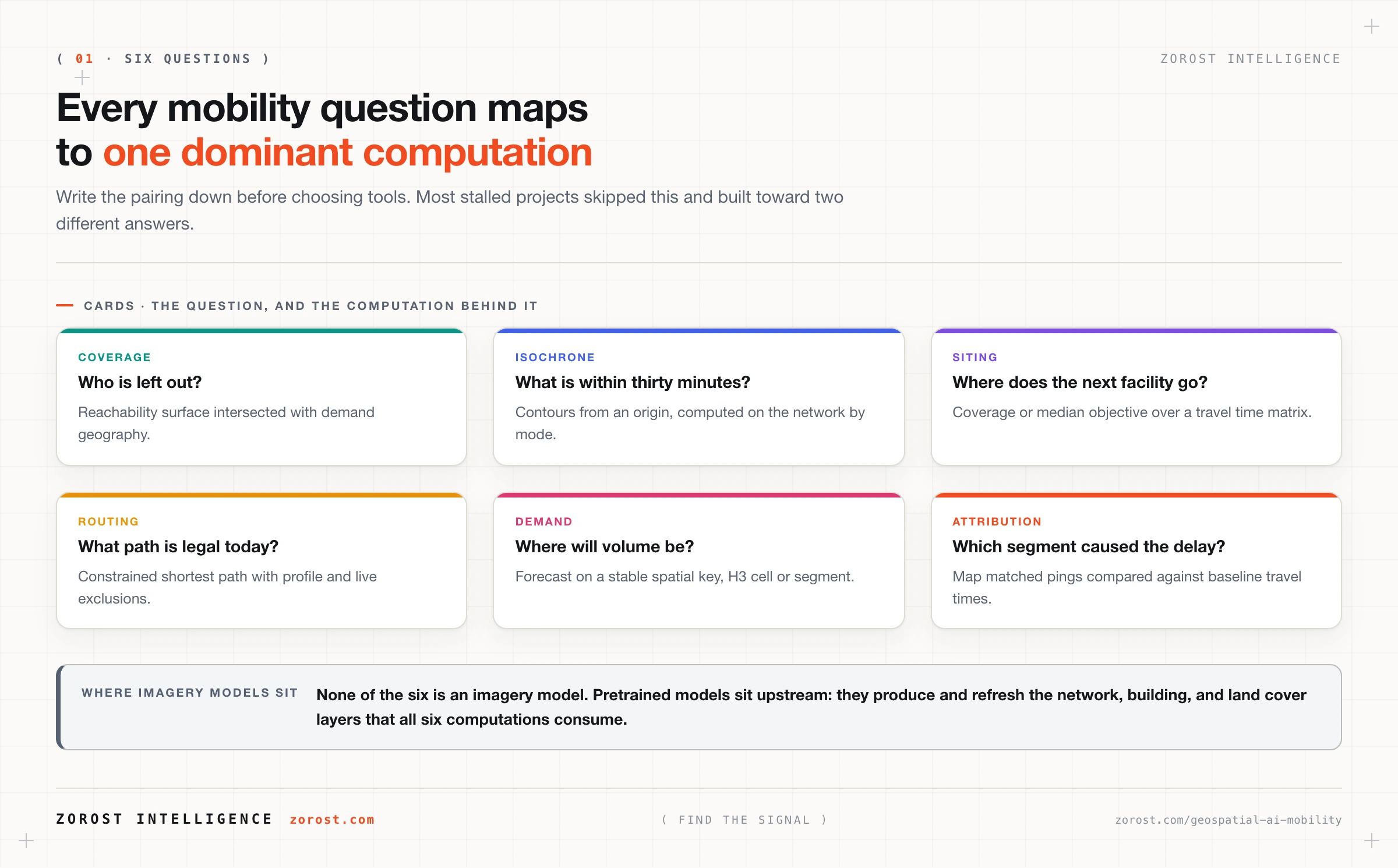Click the '01 · Six Questions' section marker
This screenshot has height=868, width=1398.
click(x=163, y=59)
